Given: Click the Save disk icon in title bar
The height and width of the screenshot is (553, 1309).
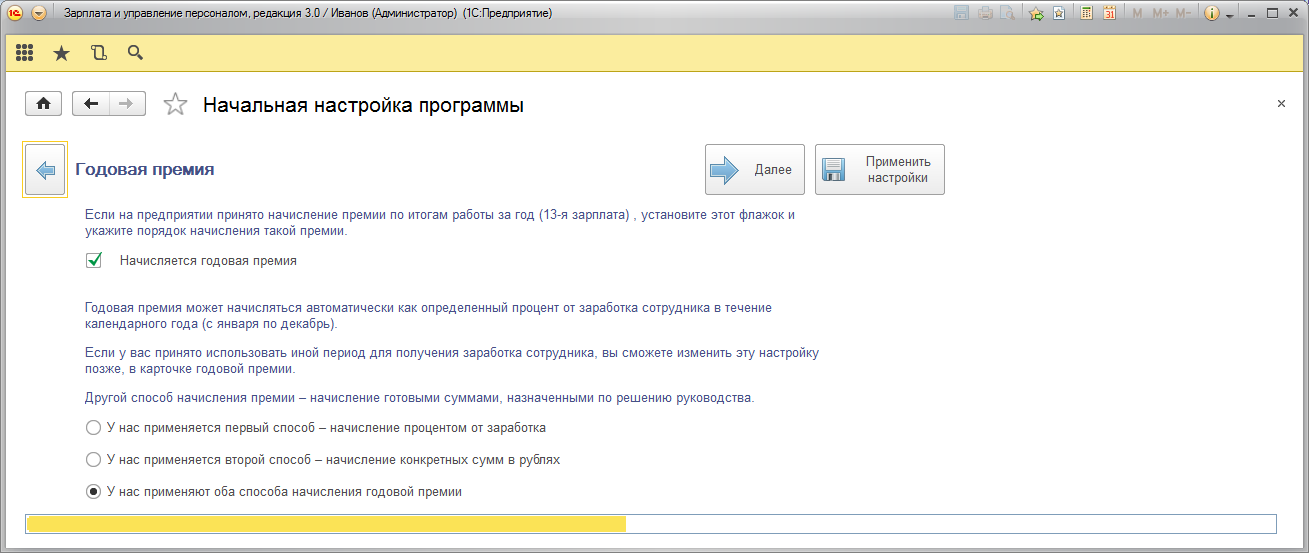Looking at the screenshot, I should tap(962, 14).
